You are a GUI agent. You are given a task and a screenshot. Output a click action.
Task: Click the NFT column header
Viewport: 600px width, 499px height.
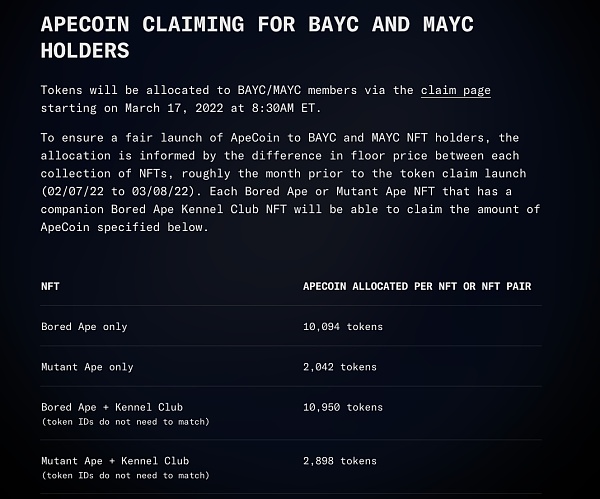[x=50, y=286]
